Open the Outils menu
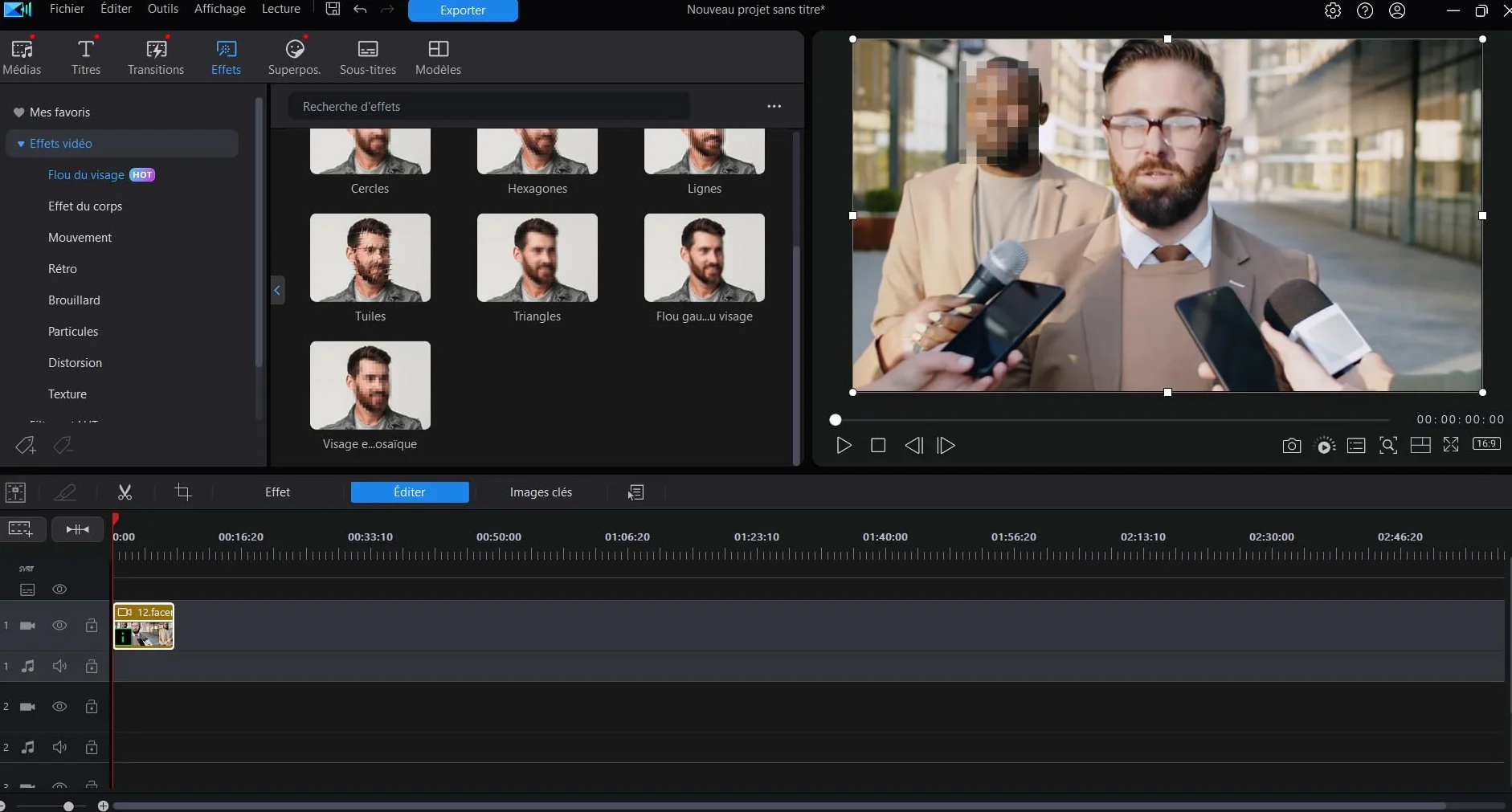This screenshot has width=1512, height=812. (x=163, y=9)
